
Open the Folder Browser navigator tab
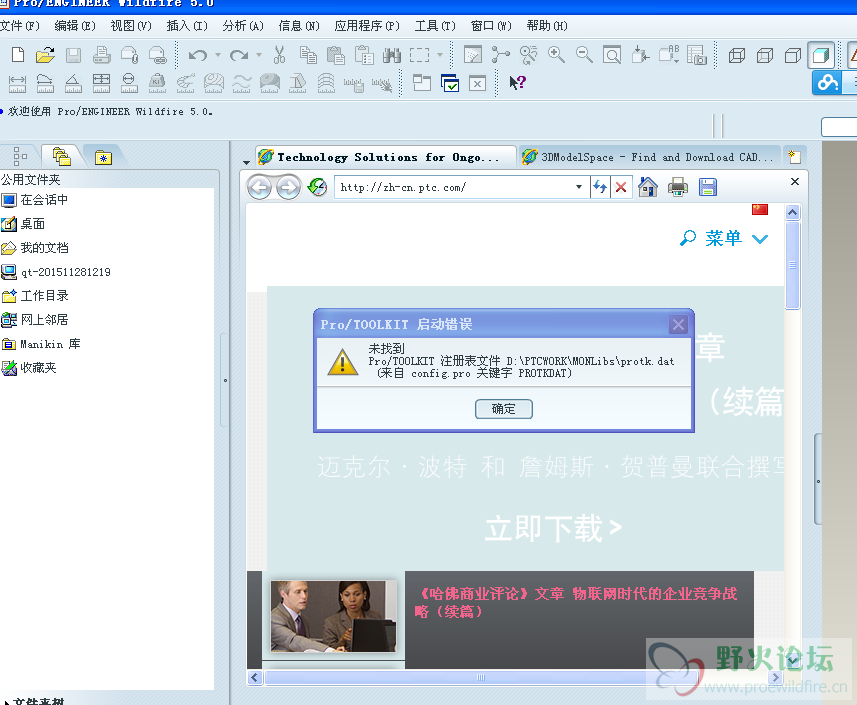62,157
